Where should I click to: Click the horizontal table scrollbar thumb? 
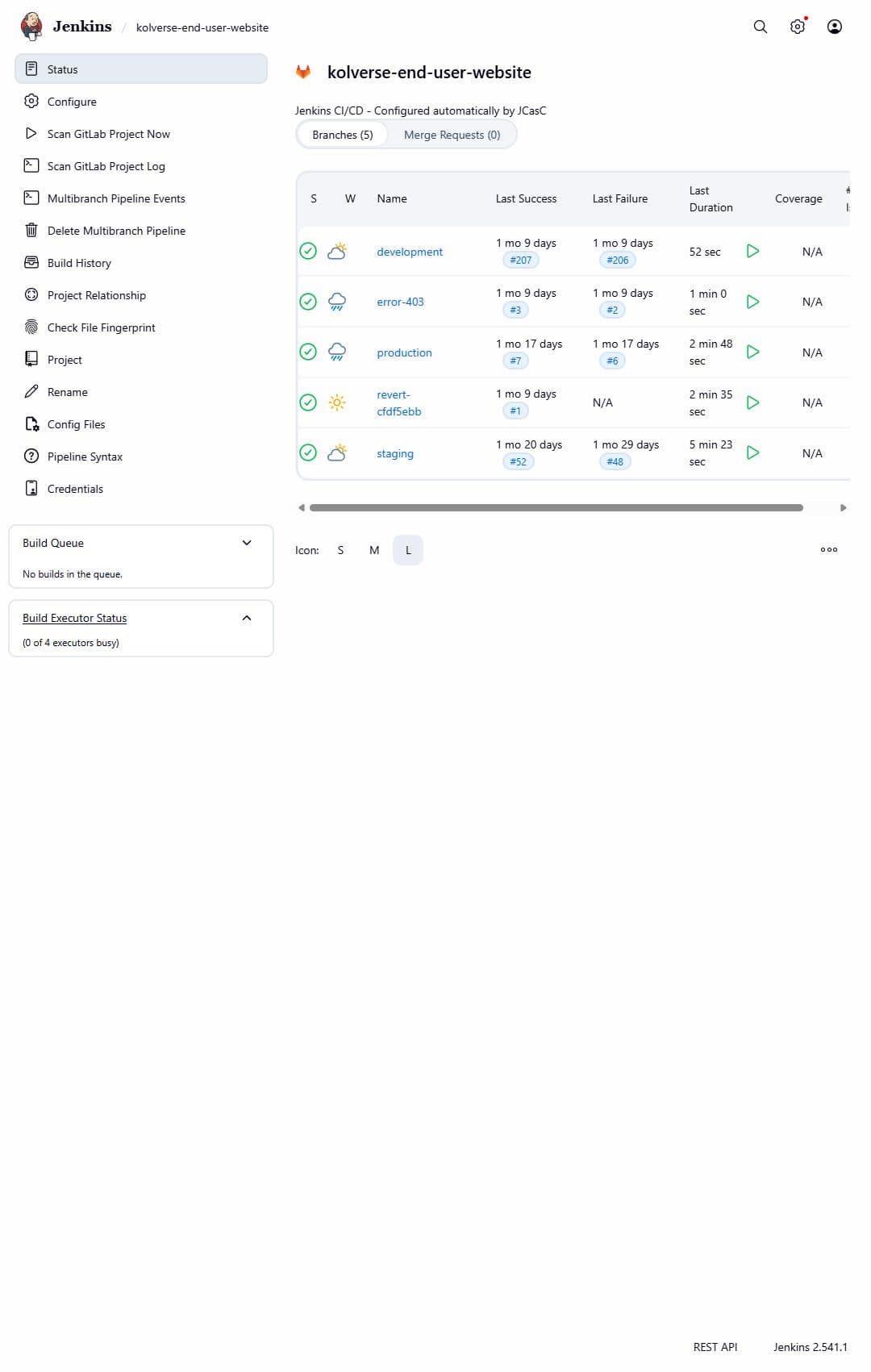556,507
